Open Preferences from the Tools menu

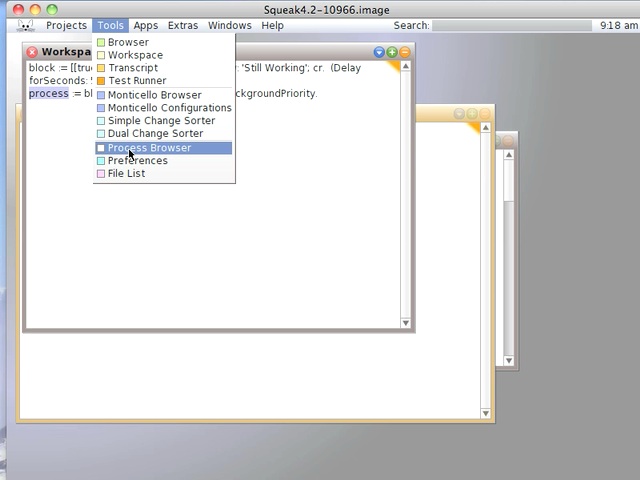pyautogui.click(x=164, y=160)
